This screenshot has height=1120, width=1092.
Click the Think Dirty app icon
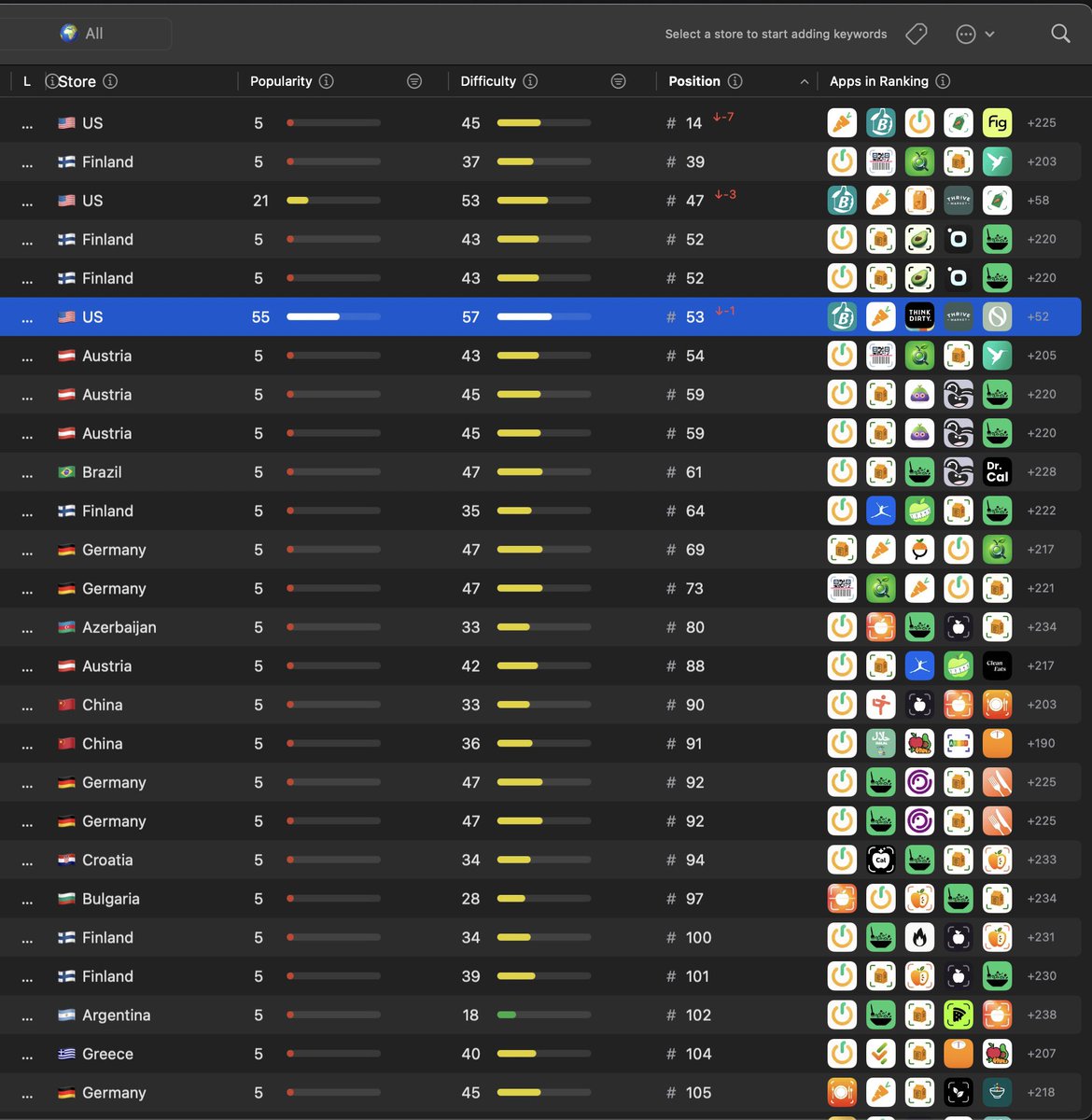tap(919, 316)
